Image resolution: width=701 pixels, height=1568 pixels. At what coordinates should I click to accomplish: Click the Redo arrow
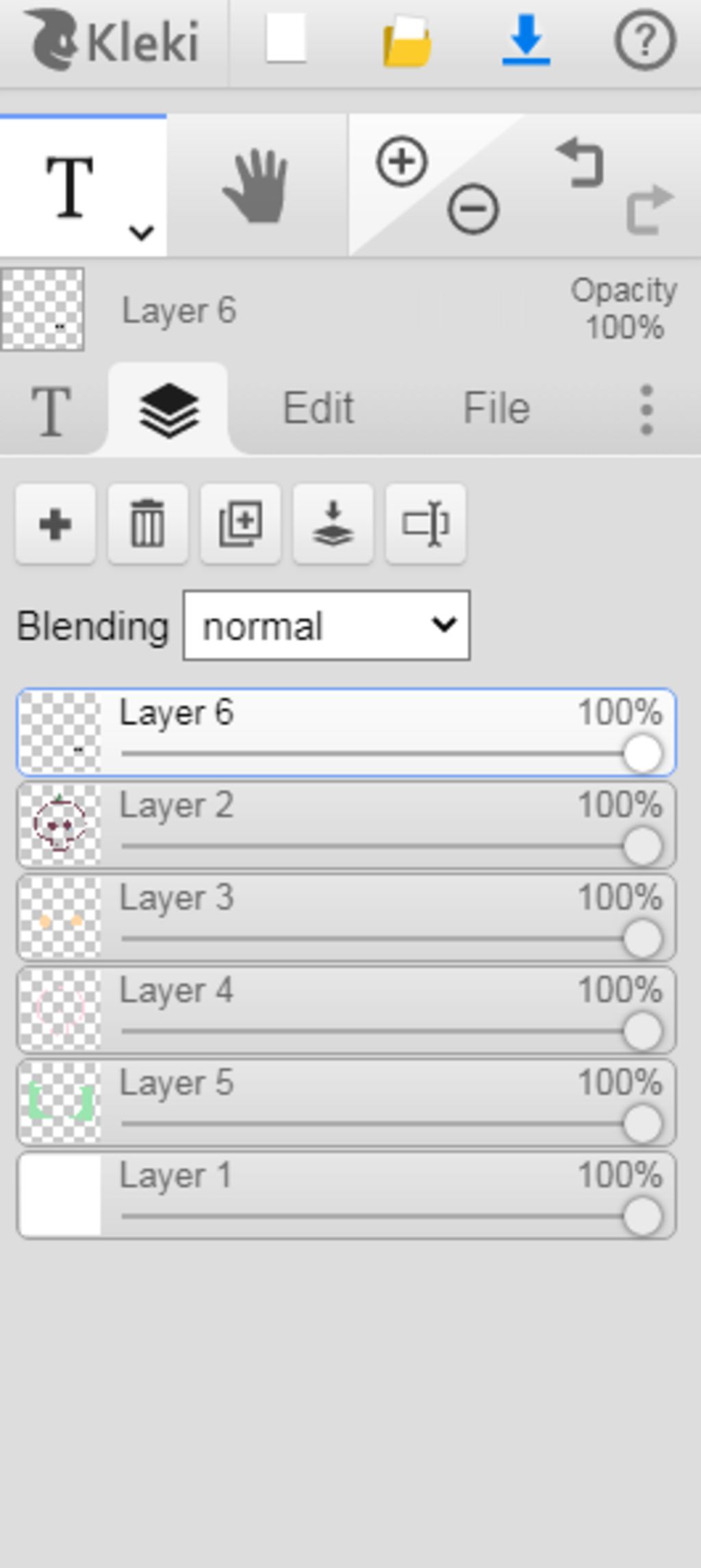coord(649,208)
